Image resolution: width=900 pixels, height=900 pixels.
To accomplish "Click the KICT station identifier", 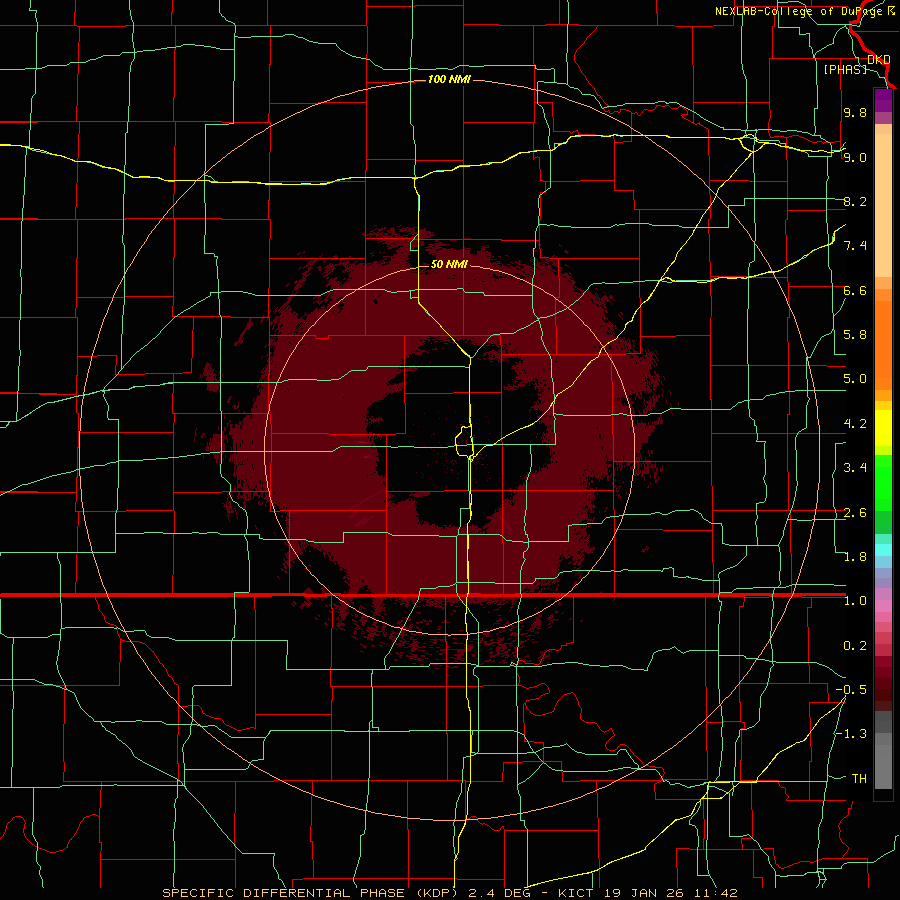I will pos(578,893).
